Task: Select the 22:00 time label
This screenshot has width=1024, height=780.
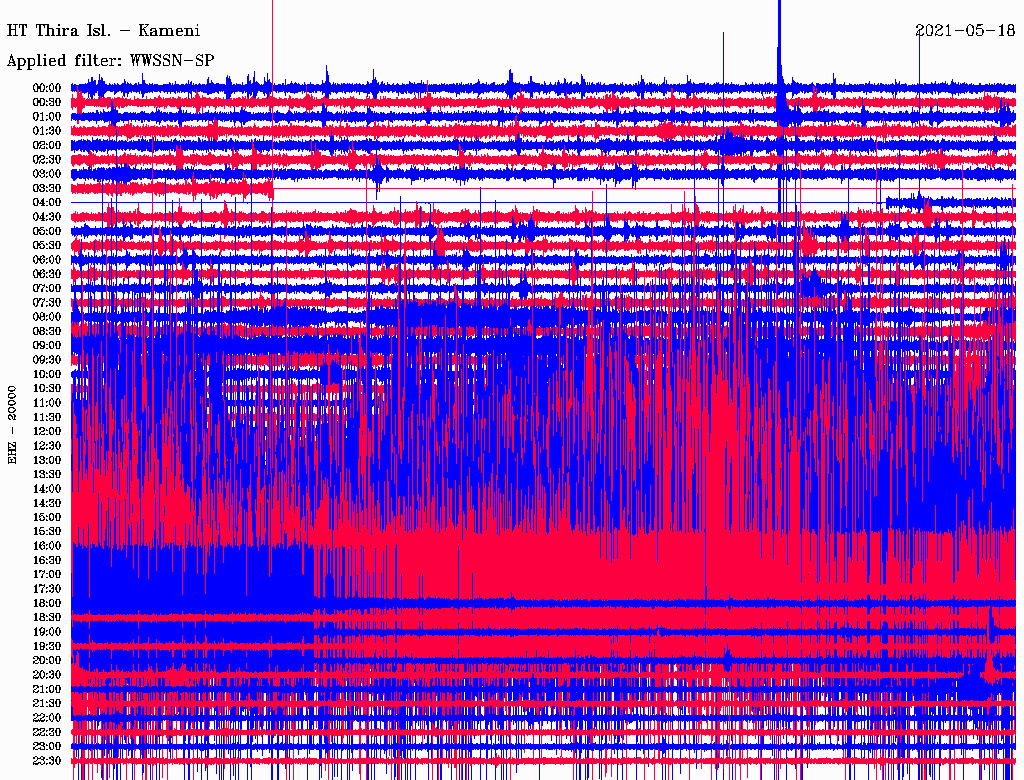Action: 47,718
